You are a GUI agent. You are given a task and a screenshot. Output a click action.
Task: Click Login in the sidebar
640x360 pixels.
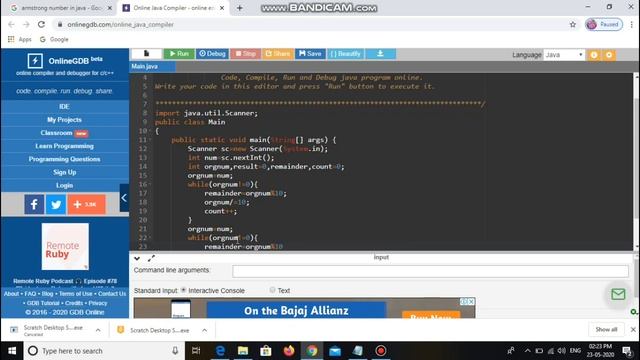tap(64, 185)
